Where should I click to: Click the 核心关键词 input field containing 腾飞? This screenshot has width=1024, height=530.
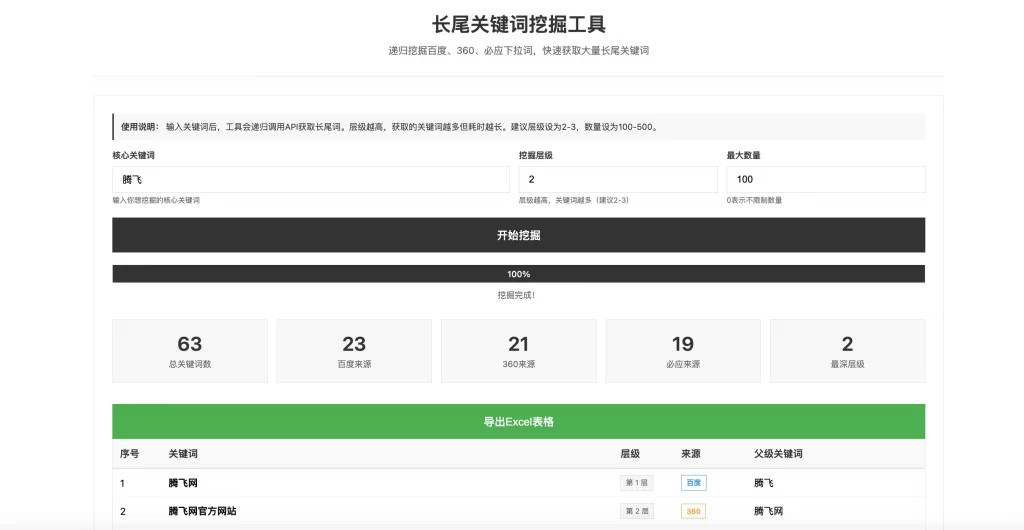click(310, 179)
